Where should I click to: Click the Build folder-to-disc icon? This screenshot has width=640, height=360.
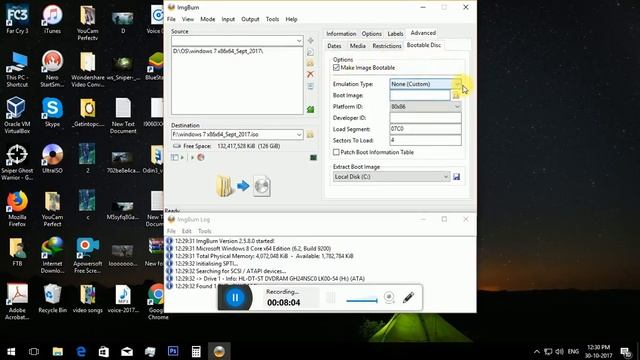(243, 186)
